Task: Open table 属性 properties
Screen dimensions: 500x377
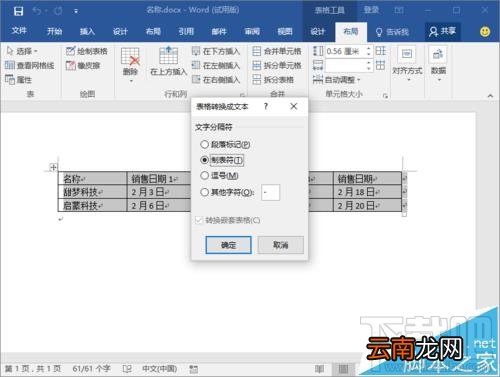Action: 19,79
